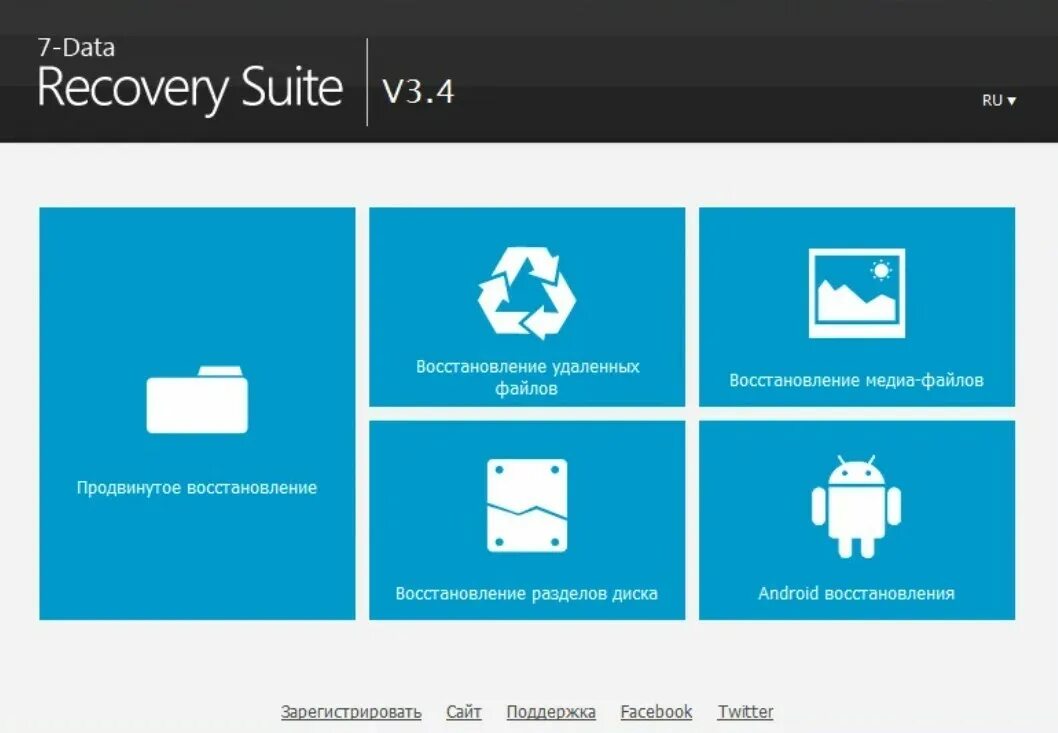Click the recycle arrows icon
This screenshot has height=733, width=1058.
(x=526, y=292)
